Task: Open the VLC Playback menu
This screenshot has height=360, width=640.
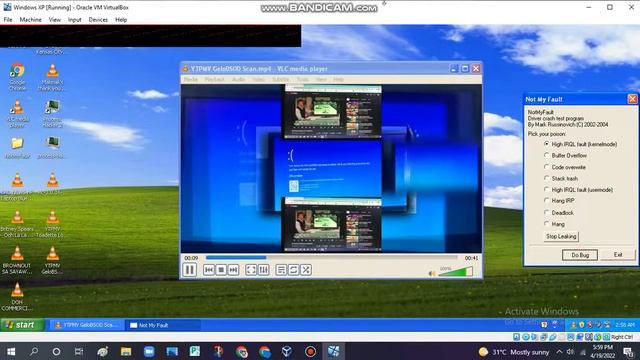Action: coord(214,79)
